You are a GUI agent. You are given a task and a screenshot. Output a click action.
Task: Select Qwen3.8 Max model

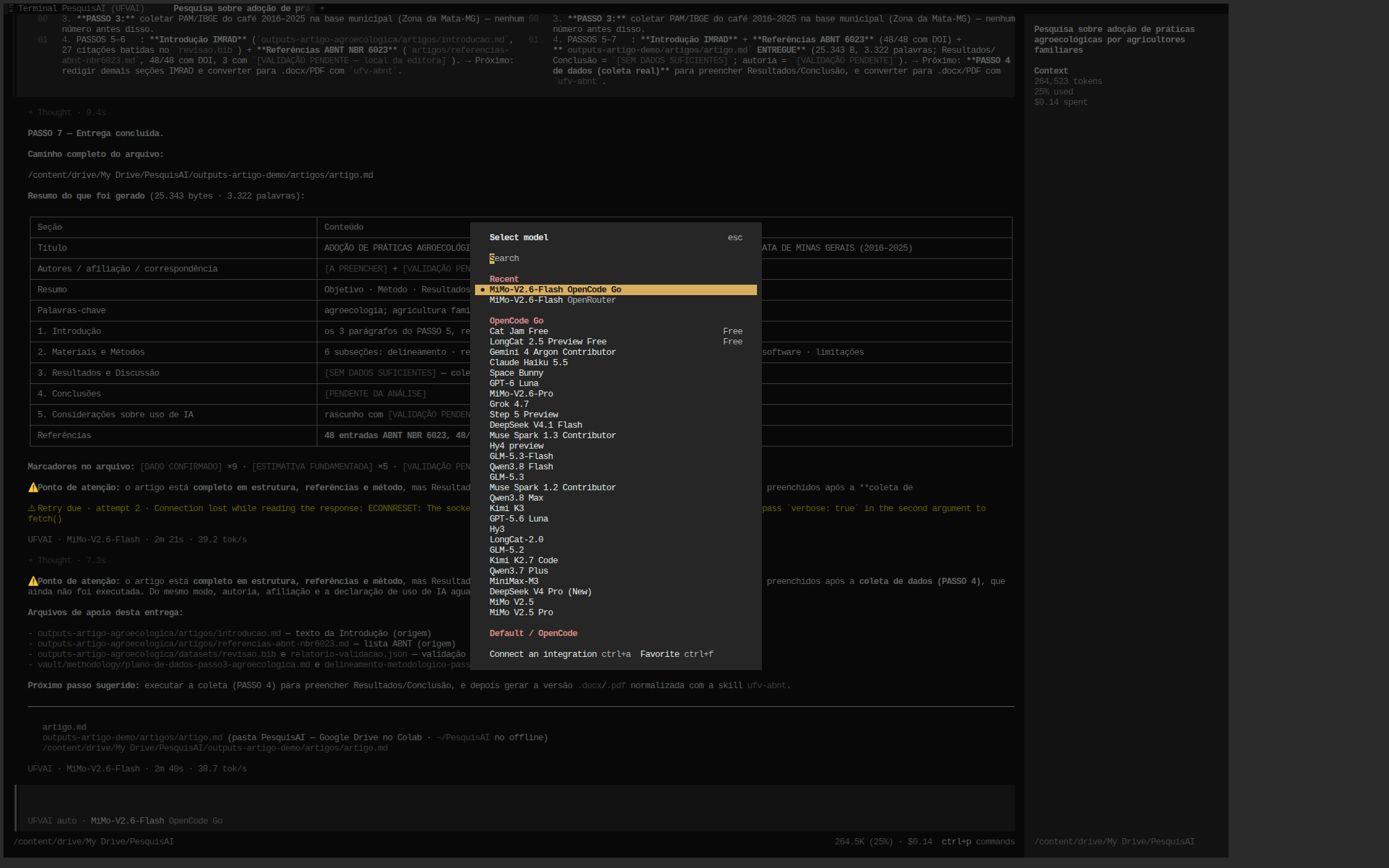tap(615, 498)
